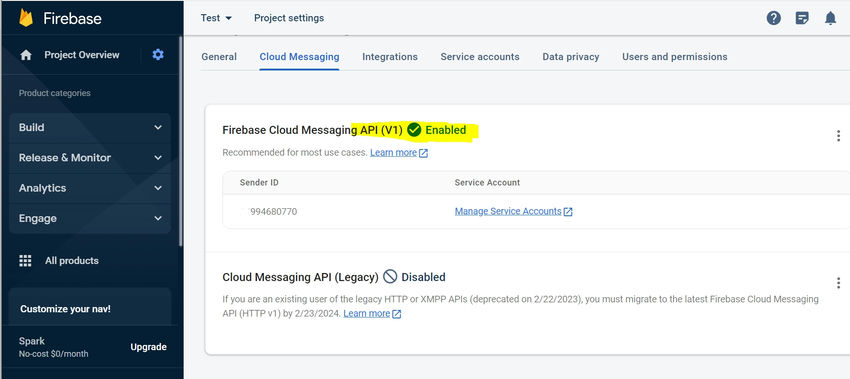The height and width of the screenshot is (379, 850).
Task: Open the notifications bell
Action: (x=830, y=18)
